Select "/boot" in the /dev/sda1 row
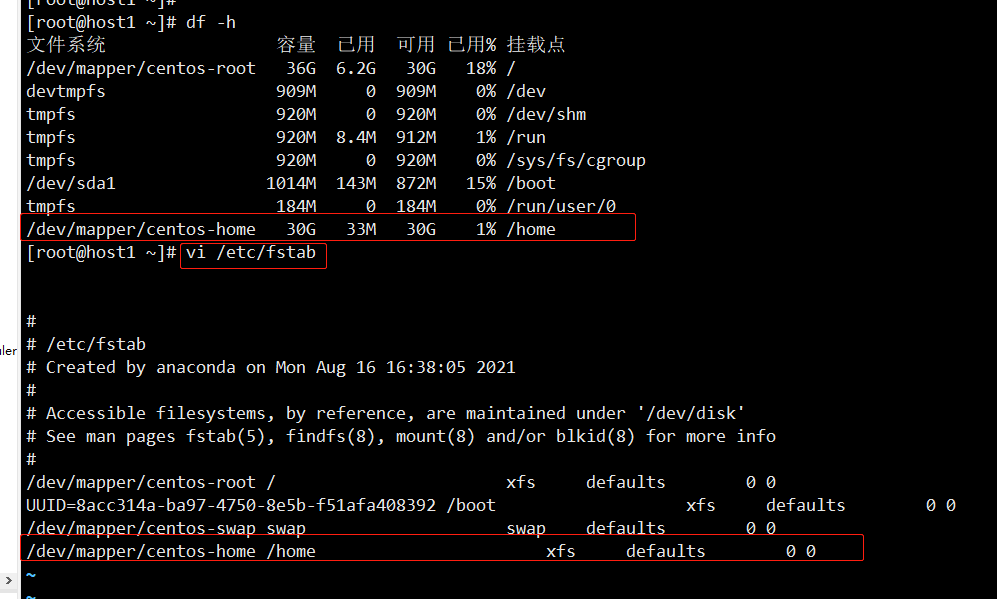Image resolution: width=997 pixels, height=599 pixels. pos(531,183)
